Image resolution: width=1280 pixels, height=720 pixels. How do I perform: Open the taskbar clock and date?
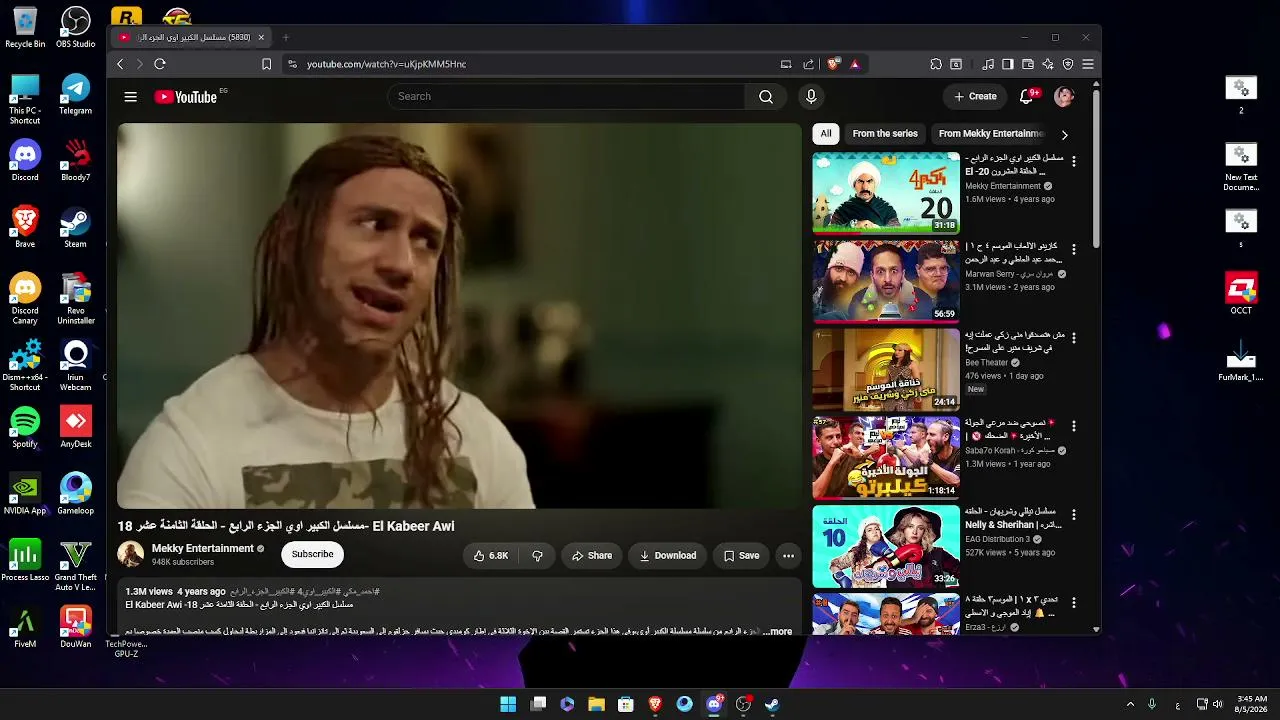click(x=1252, y=704)
